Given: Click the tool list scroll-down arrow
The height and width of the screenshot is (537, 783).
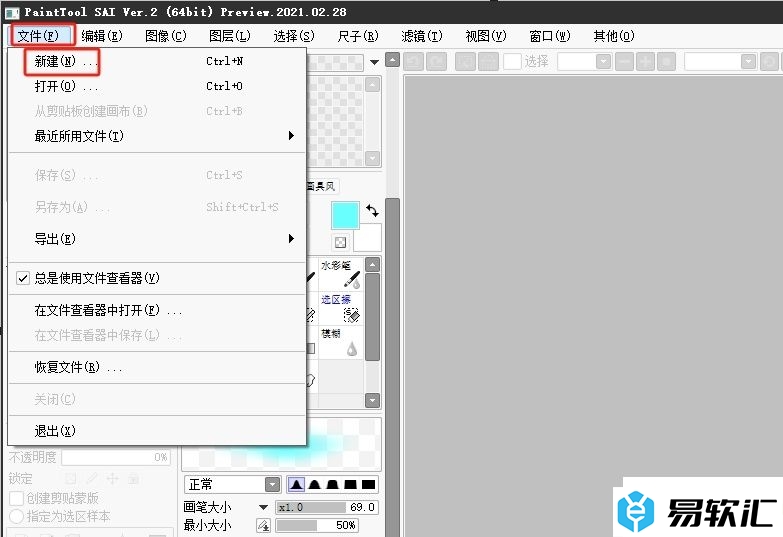Looking at the screenshot, I should (x=373, y=400).
